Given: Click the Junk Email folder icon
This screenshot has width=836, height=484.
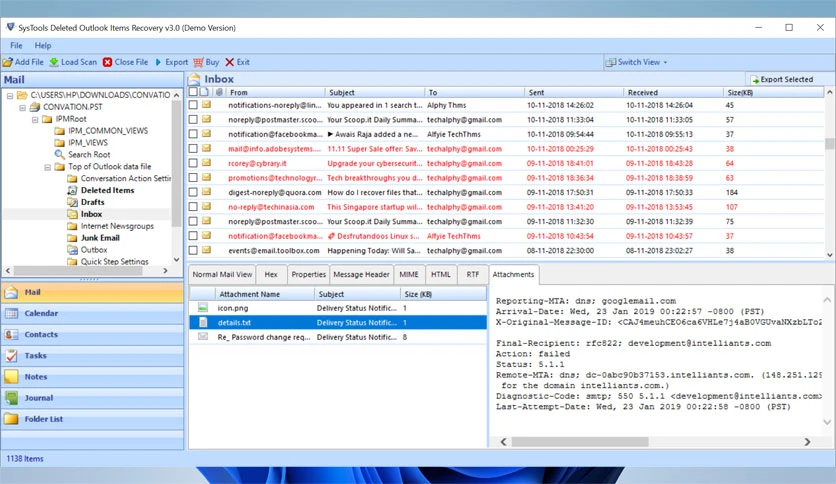Looking at the screenshot, I should (x=73, y=238).
